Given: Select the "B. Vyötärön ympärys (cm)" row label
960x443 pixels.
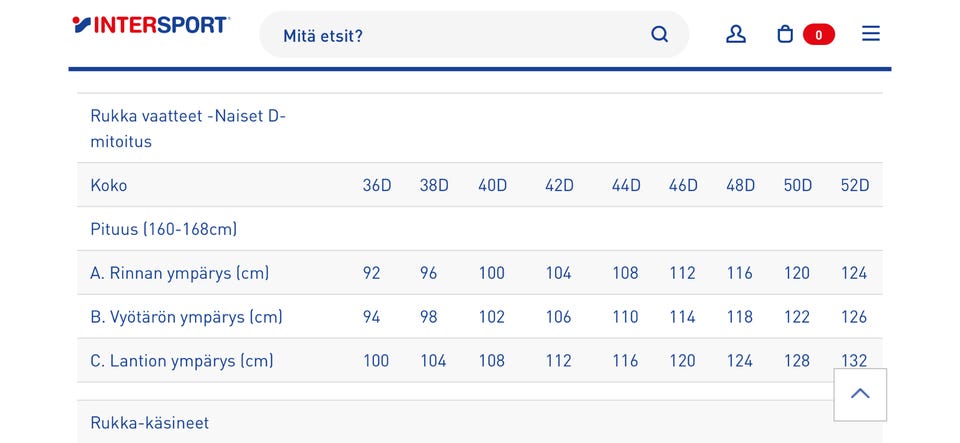Looking at the screenshot, I should click(x=186, y=317).
